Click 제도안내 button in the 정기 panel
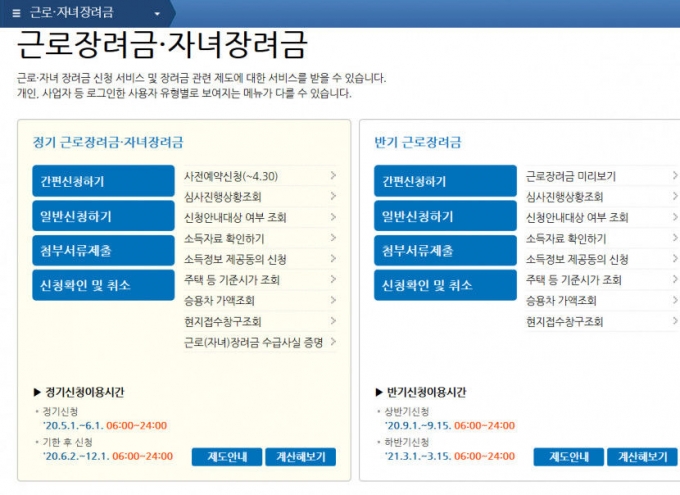Image resolution: width=680 pixels, height=495 pixels. coord(227,457)
